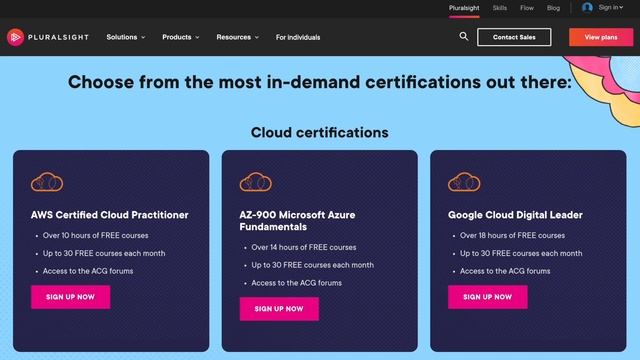Click the cloud icon on AWS card
Image resolution: width=640 pixels, height=360 pixels.
(x=47, y=182)
